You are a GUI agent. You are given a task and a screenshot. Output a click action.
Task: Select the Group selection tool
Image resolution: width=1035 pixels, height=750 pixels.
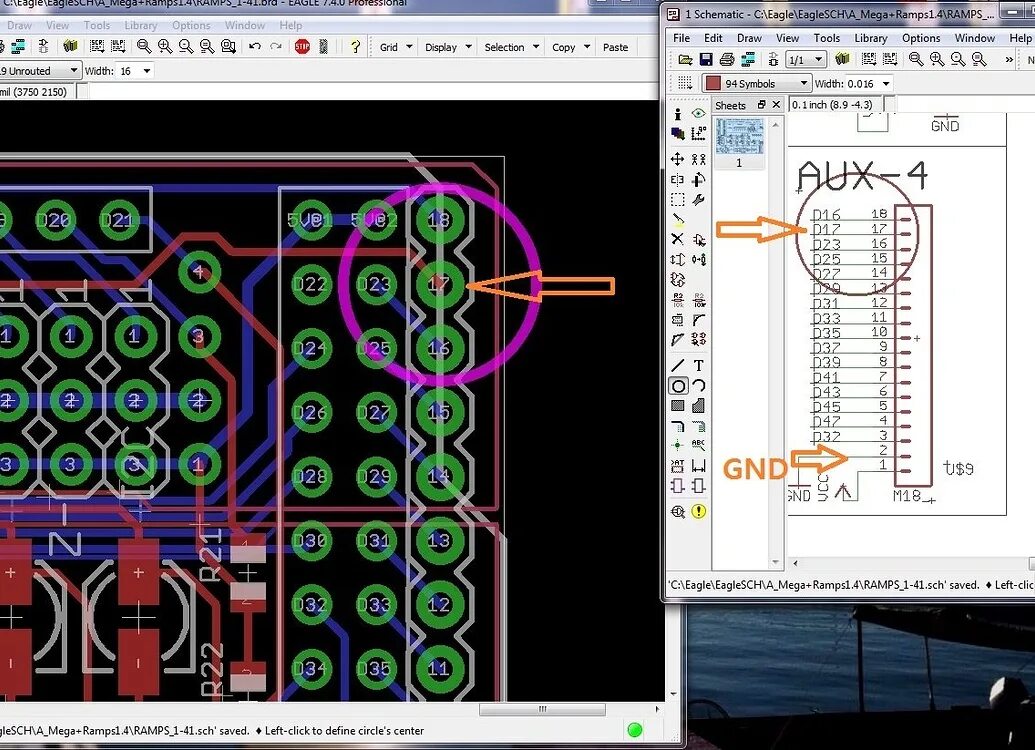(677, 199)
